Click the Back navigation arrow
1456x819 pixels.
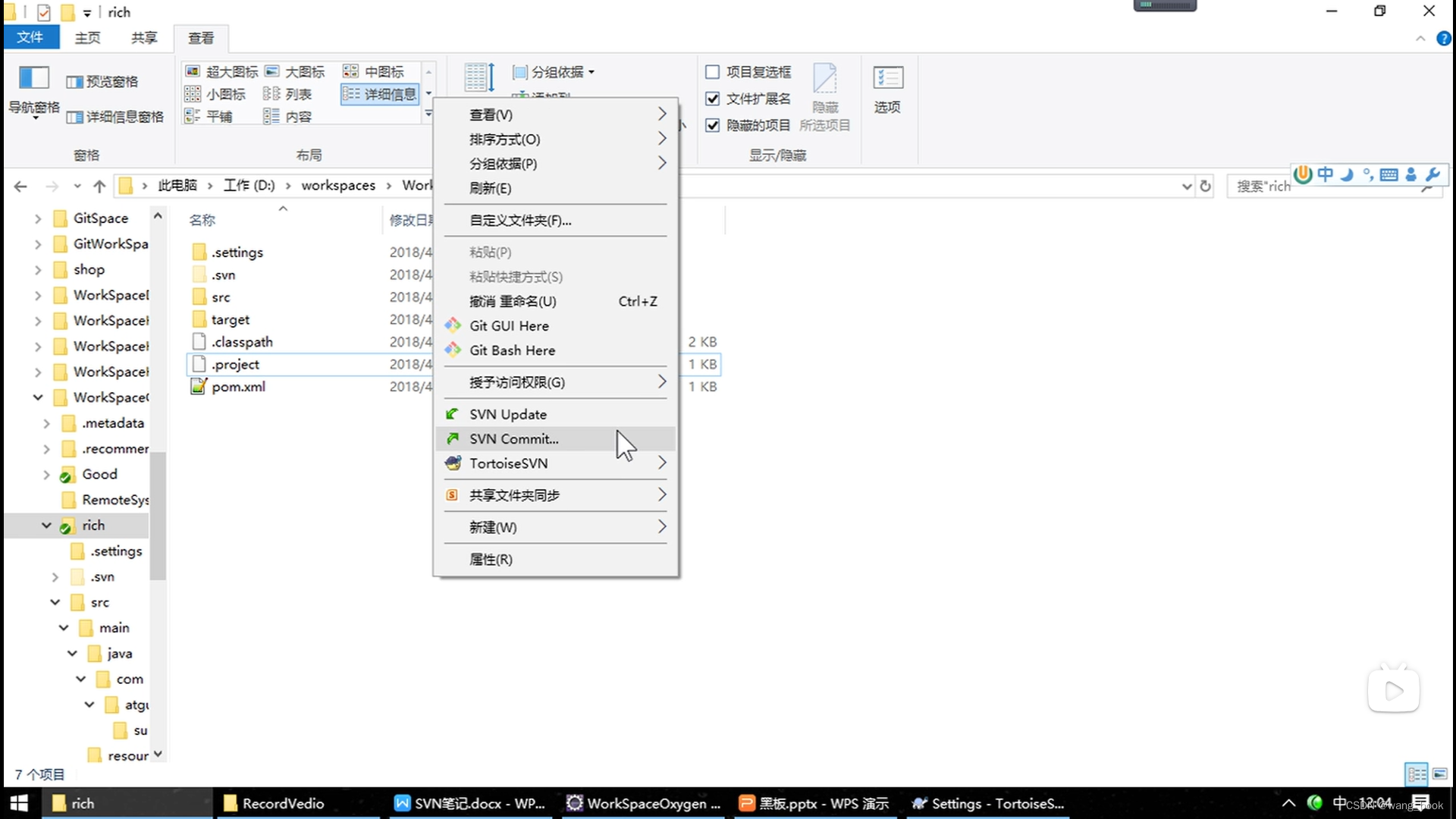click(x=20, y=186)
